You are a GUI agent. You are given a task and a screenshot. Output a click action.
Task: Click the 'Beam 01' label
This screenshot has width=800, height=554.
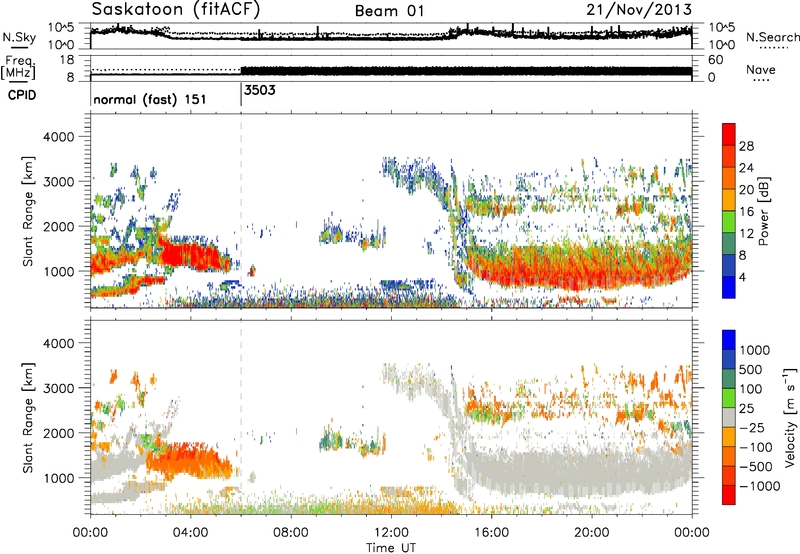coord(389,11)
